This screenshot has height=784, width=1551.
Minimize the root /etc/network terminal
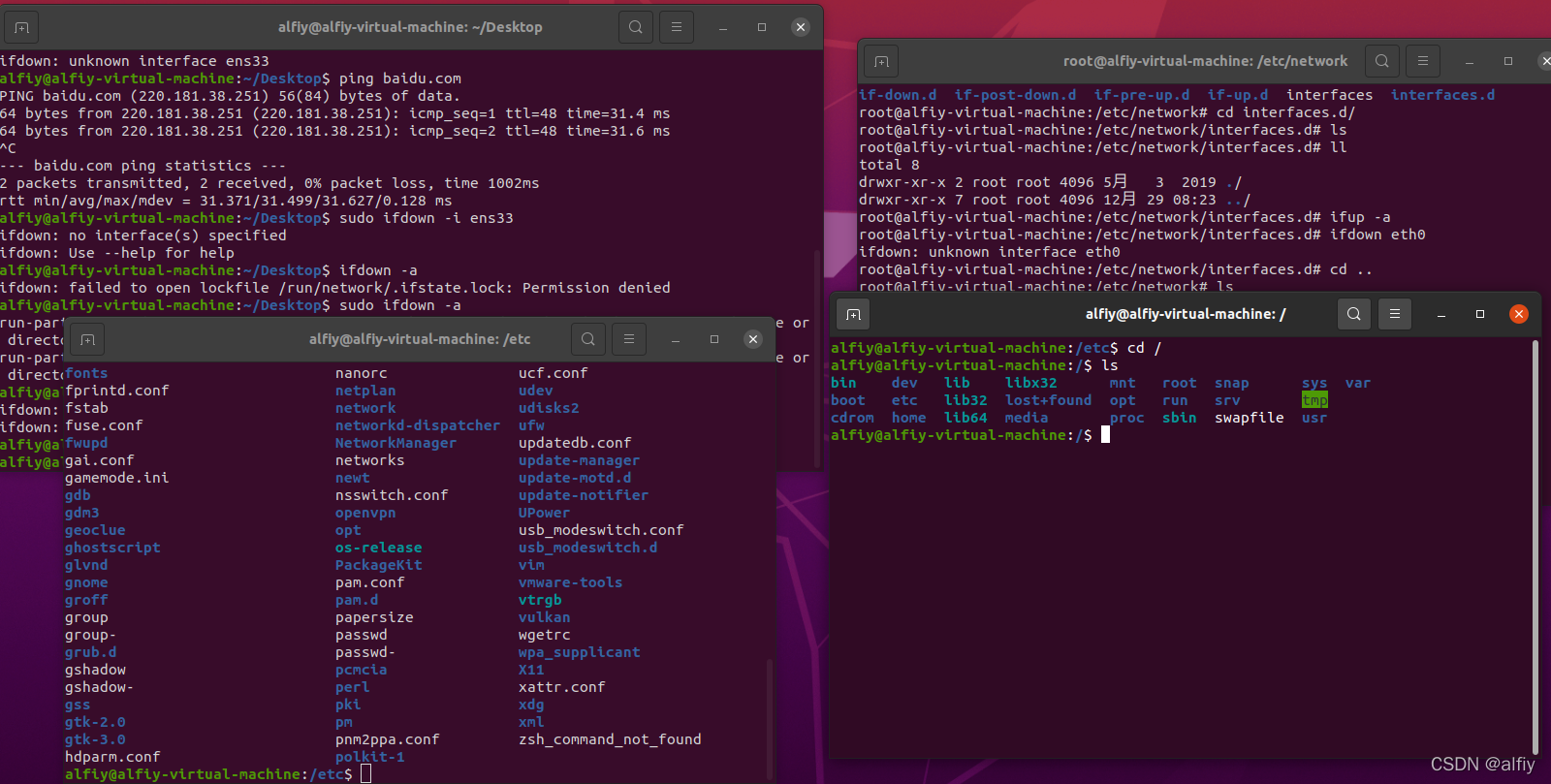1470,61
